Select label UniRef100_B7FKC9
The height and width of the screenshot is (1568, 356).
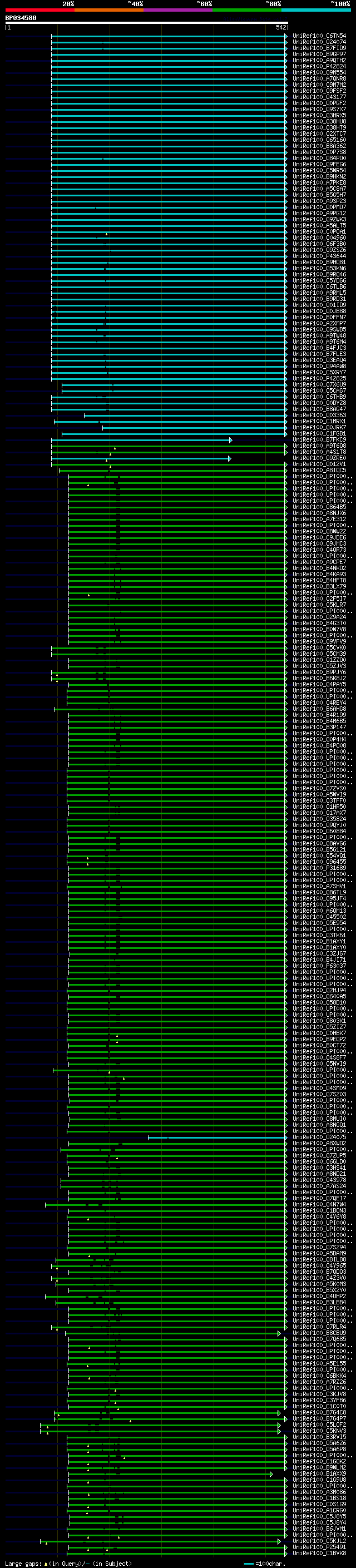319,439
